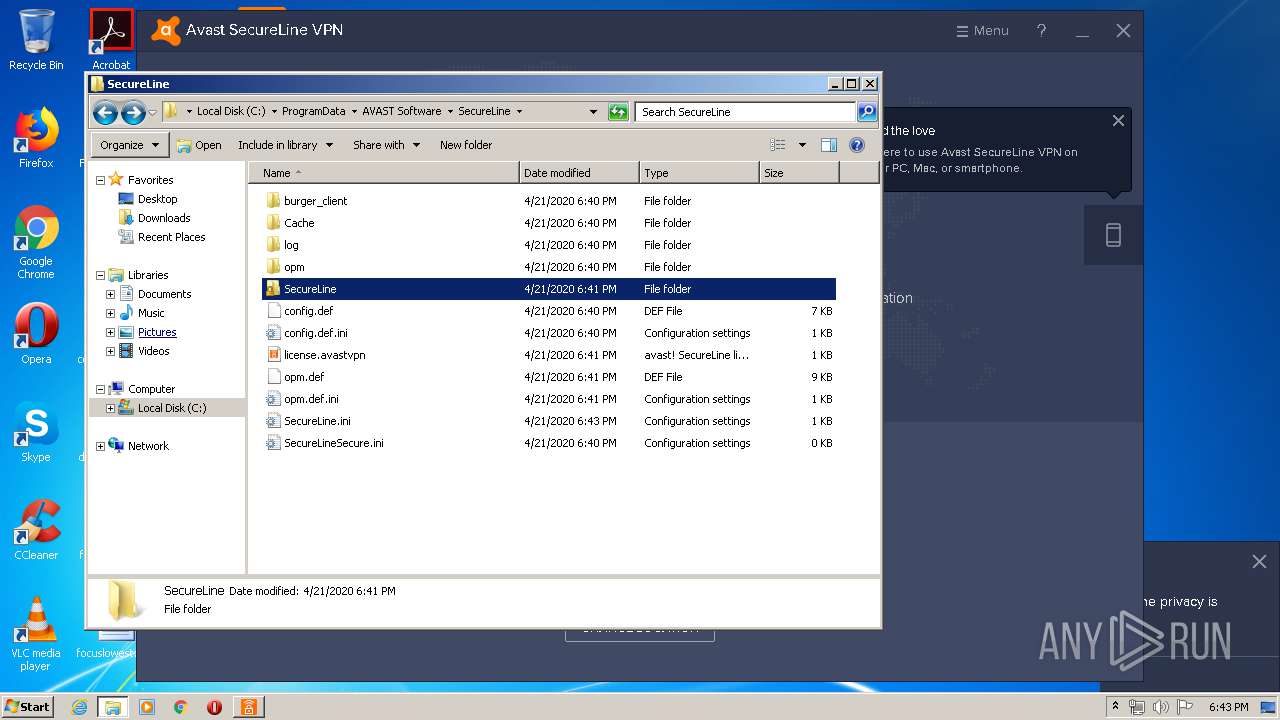Select the Google Chrome desktop shortcut
Viewport: 1280px width, 720px height.
(x=36, y=243)
